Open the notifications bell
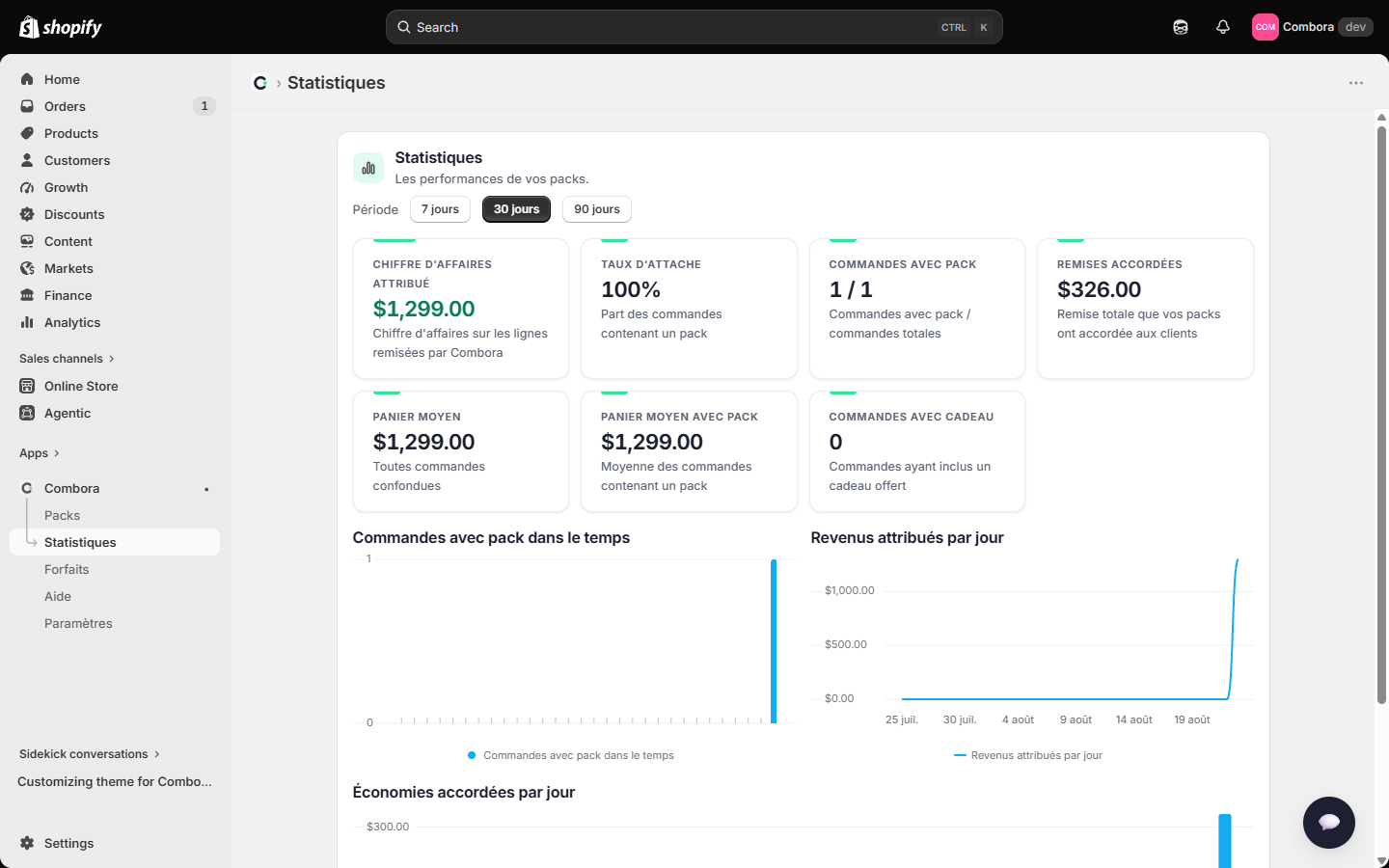This screenshot has height=868, width=1389. pos(1223,27)
